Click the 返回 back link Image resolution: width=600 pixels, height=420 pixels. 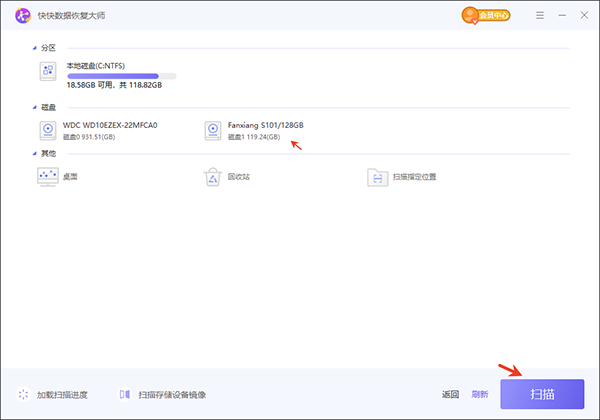(x=450, y=394)
